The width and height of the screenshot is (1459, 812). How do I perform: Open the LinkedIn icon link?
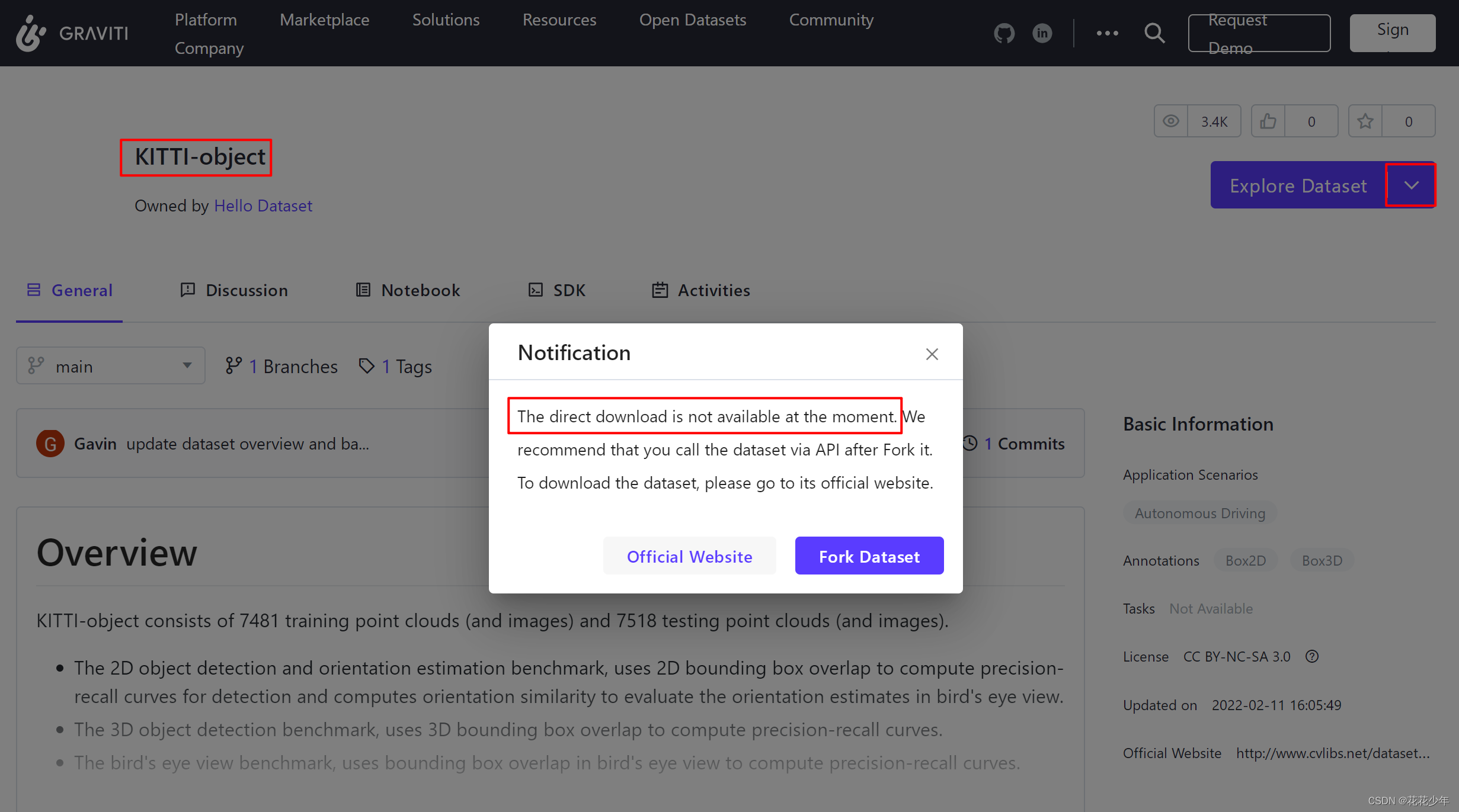(1042, 33)
